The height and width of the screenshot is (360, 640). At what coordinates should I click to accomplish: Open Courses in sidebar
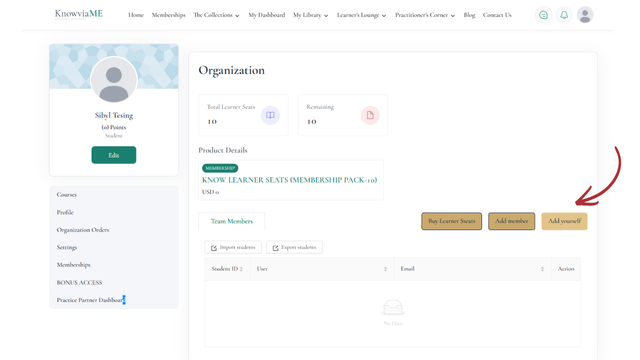tap(67, 195)
